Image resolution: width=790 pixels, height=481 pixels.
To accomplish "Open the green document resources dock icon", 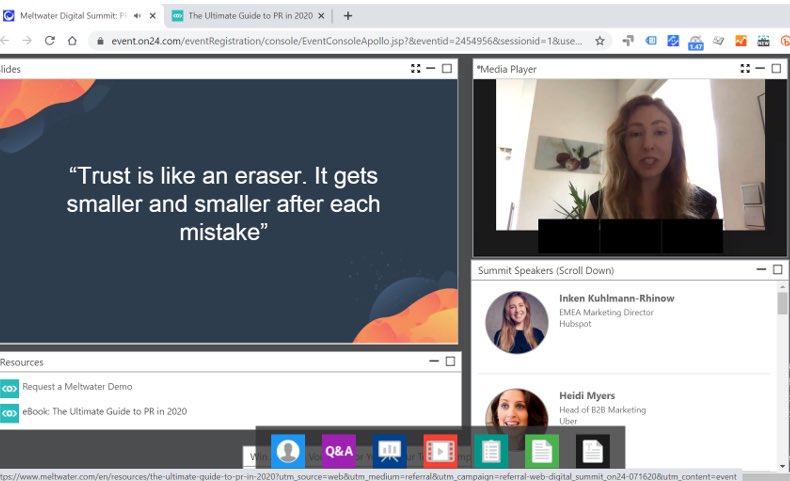I will pyautogui.click(x=542, y=451).
